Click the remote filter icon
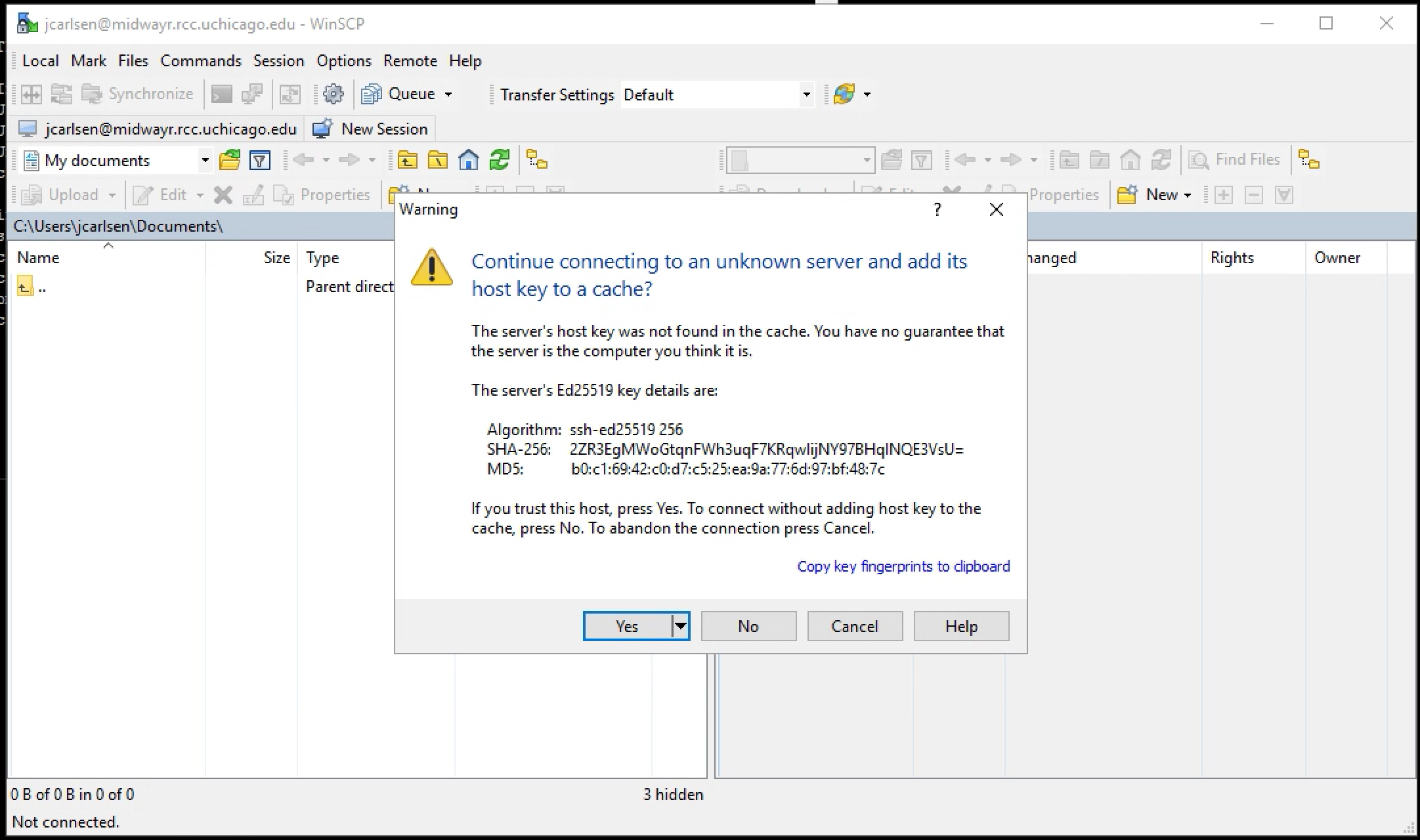1420x840 pixels. pyautogui.click(x=922, y=160)
